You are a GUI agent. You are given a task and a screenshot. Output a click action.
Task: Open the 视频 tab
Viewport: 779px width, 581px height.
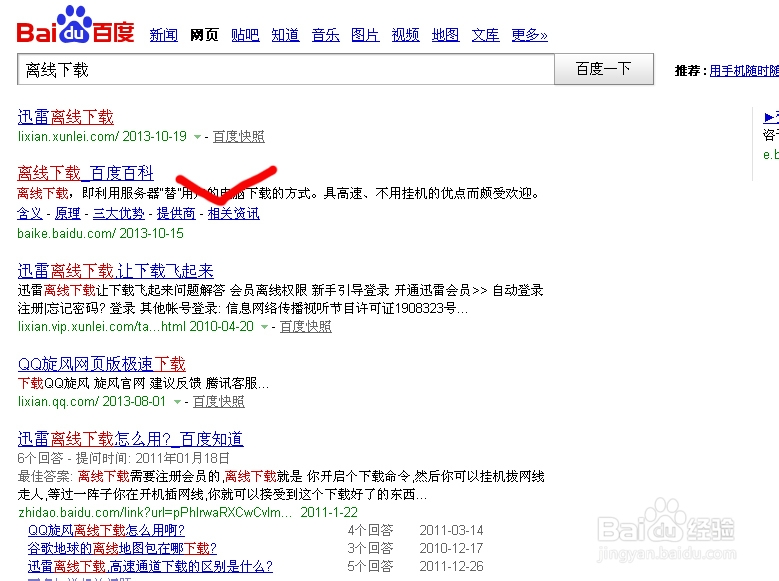406,35
